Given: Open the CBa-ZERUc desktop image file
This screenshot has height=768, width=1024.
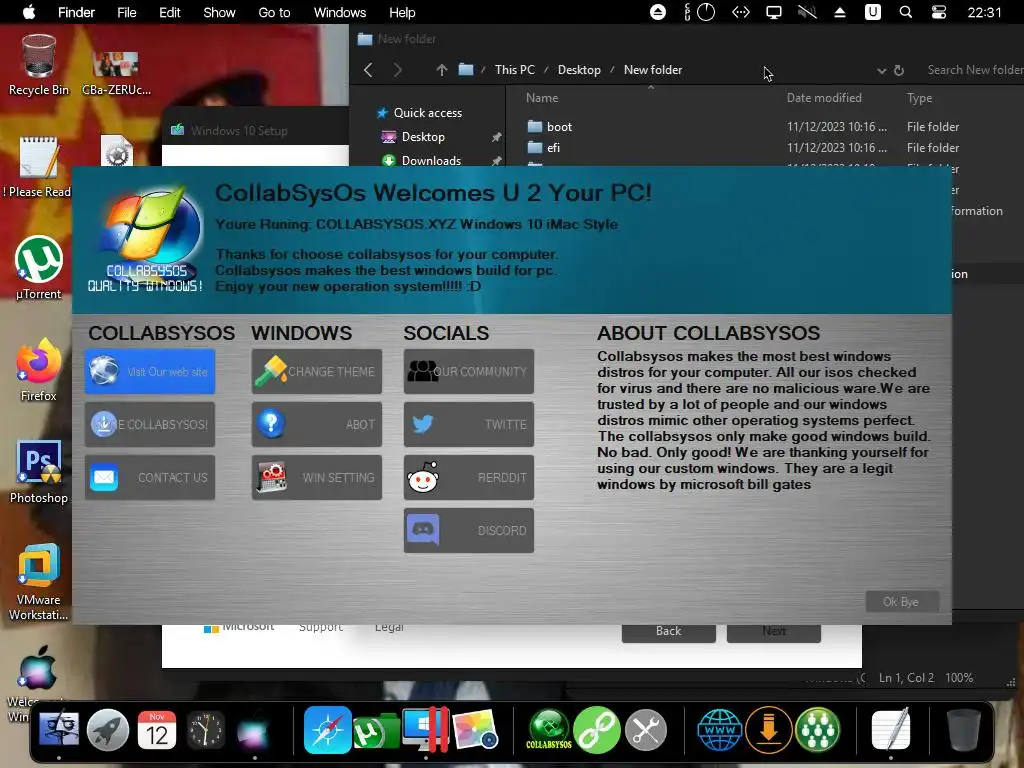Looking at the screenshot, I should point(116,72).
